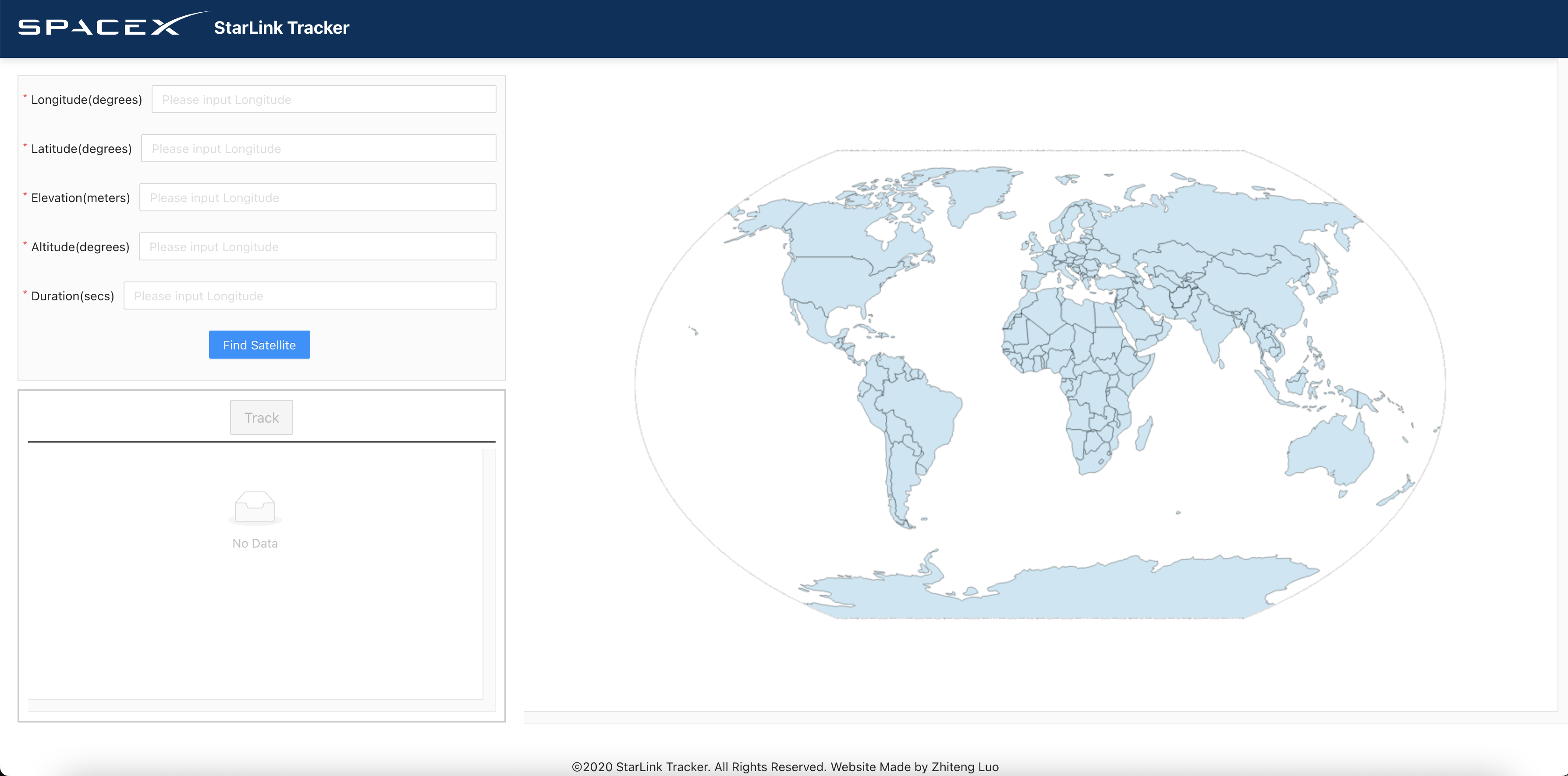1568x776 pixels.
Task: Focus the Longitude(degrees) input field
Action: point(323,99)
